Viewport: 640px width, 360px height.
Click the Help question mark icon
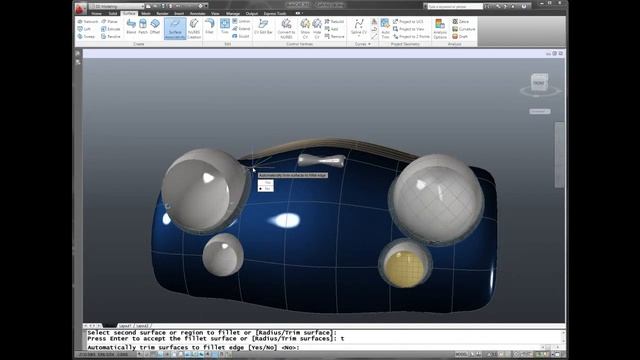(x=524, y=7)
